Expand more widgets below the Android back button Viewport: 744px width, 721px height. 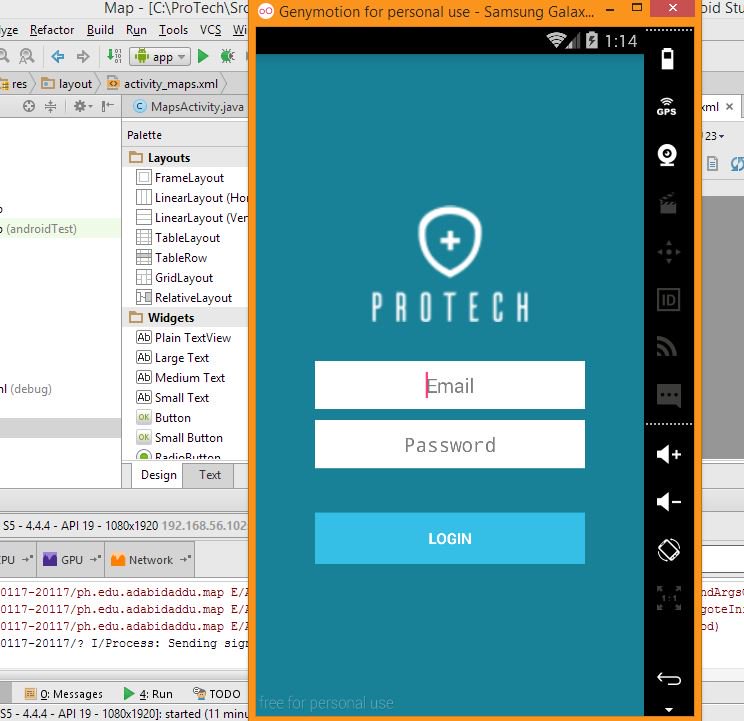(x=669, y=710)
